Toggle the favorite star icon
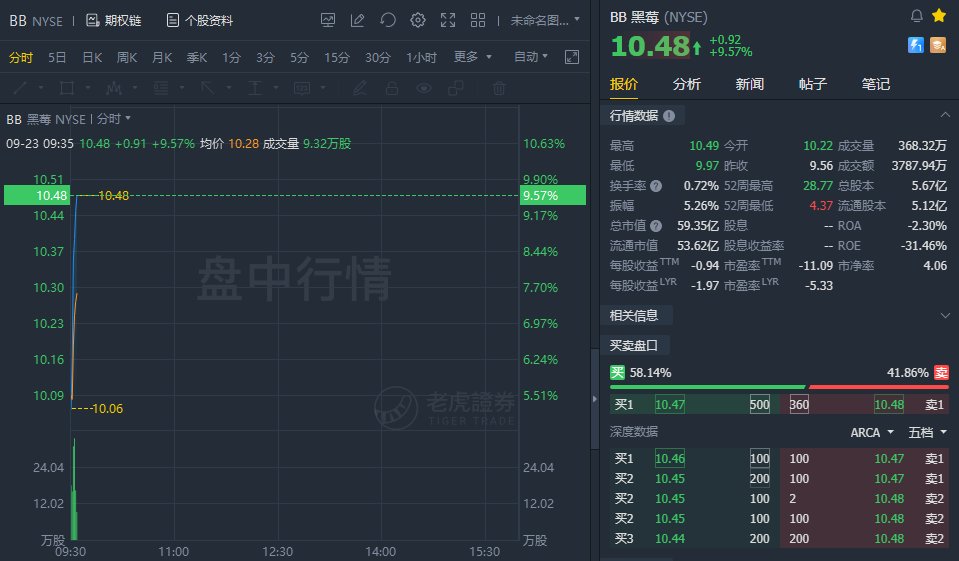Image resolution: width=959 pixels, height=561 pixels. point(939,16)
